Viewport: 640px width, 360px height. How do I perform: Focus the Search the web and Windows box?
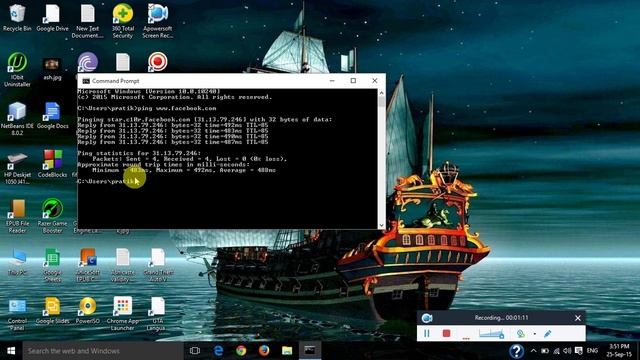click(103, 351)
